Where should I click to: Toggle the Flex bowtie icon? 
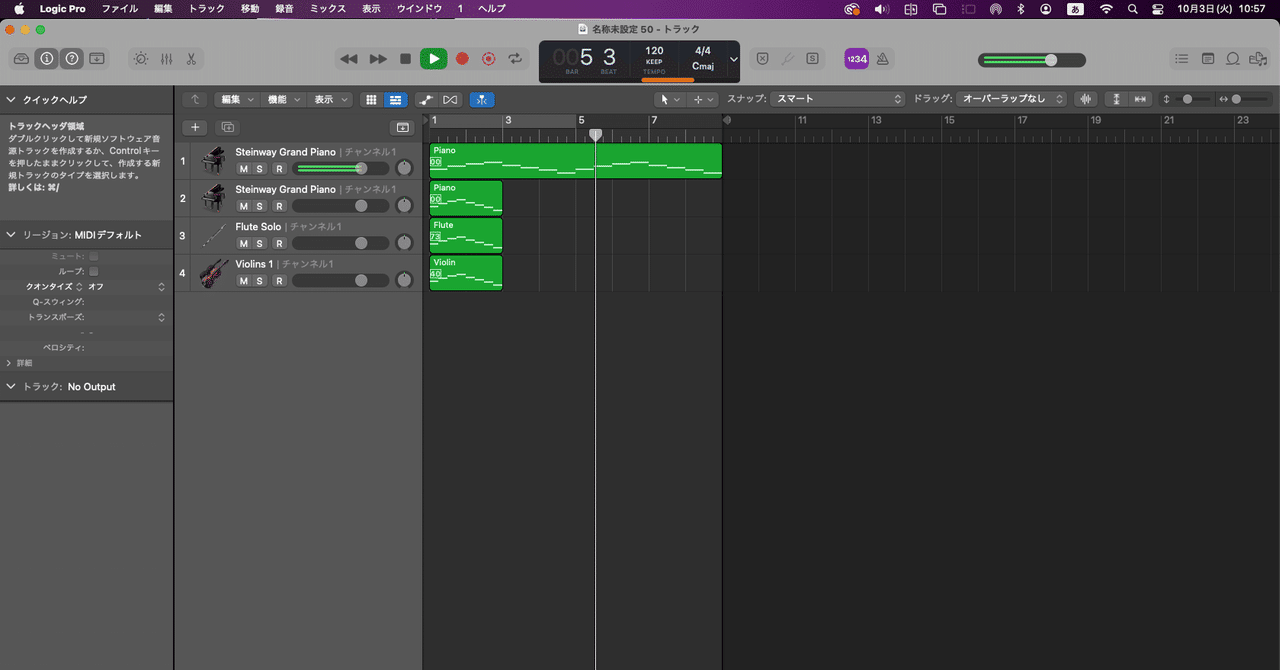[451, 99]
